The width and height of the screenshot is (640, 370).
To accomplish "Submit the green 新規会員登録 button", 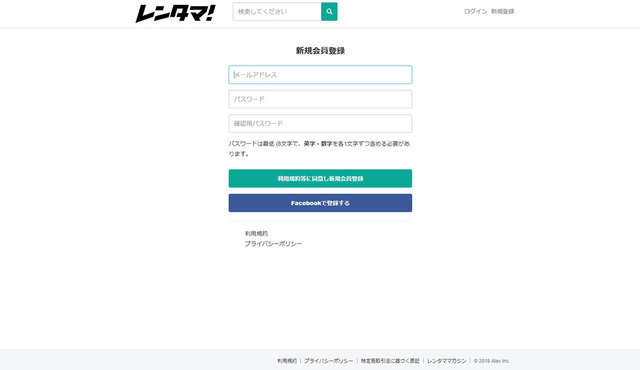I will pos(320,178).
